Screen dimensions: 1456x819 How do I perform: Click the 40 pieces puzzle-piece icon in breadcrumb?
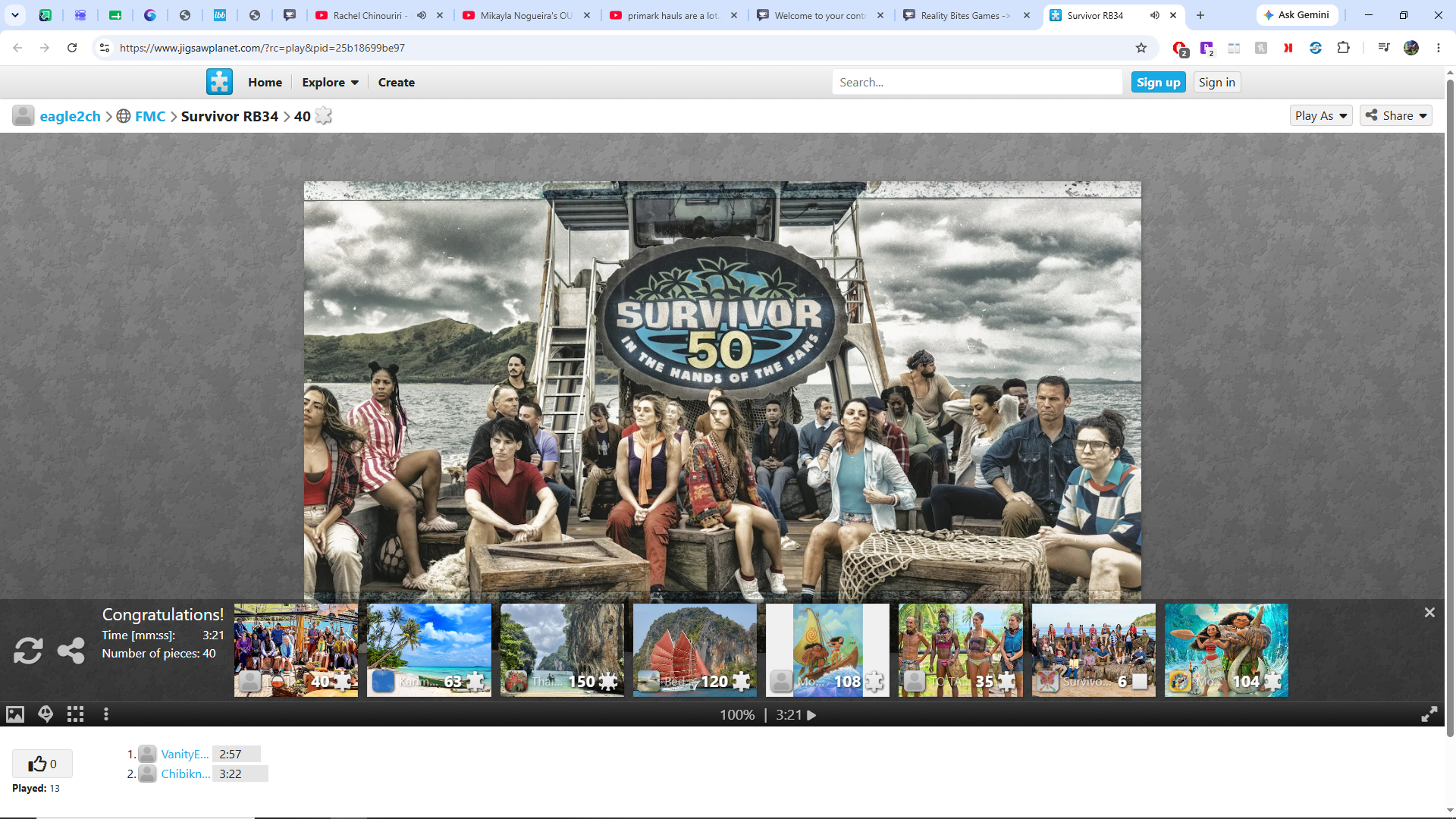point(324,116)
